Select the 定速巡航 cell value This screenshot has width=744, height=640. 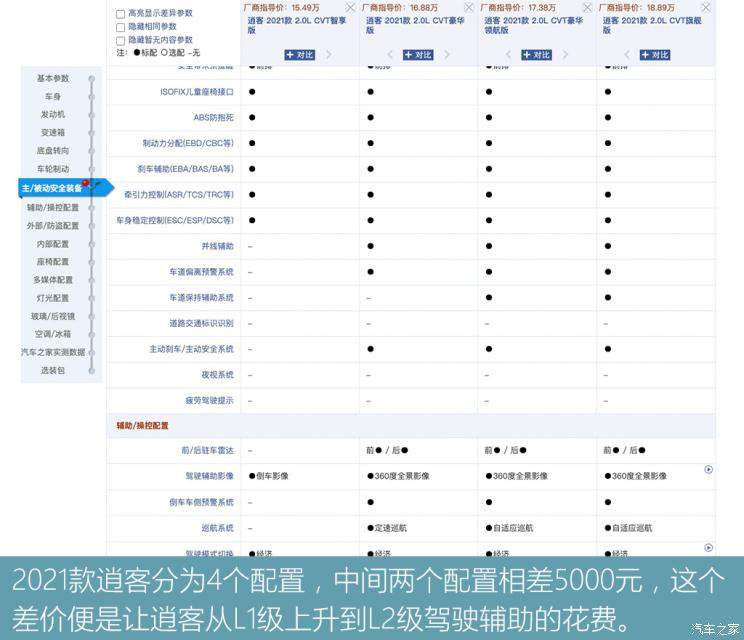coord(387,528)
